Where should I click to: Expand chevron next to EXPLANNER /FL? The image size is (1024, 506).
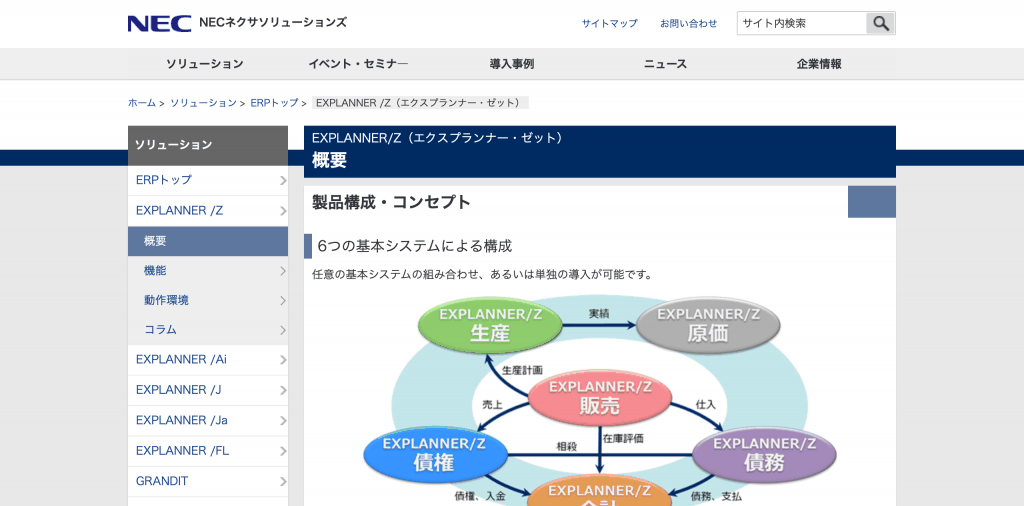click(283, 451)
